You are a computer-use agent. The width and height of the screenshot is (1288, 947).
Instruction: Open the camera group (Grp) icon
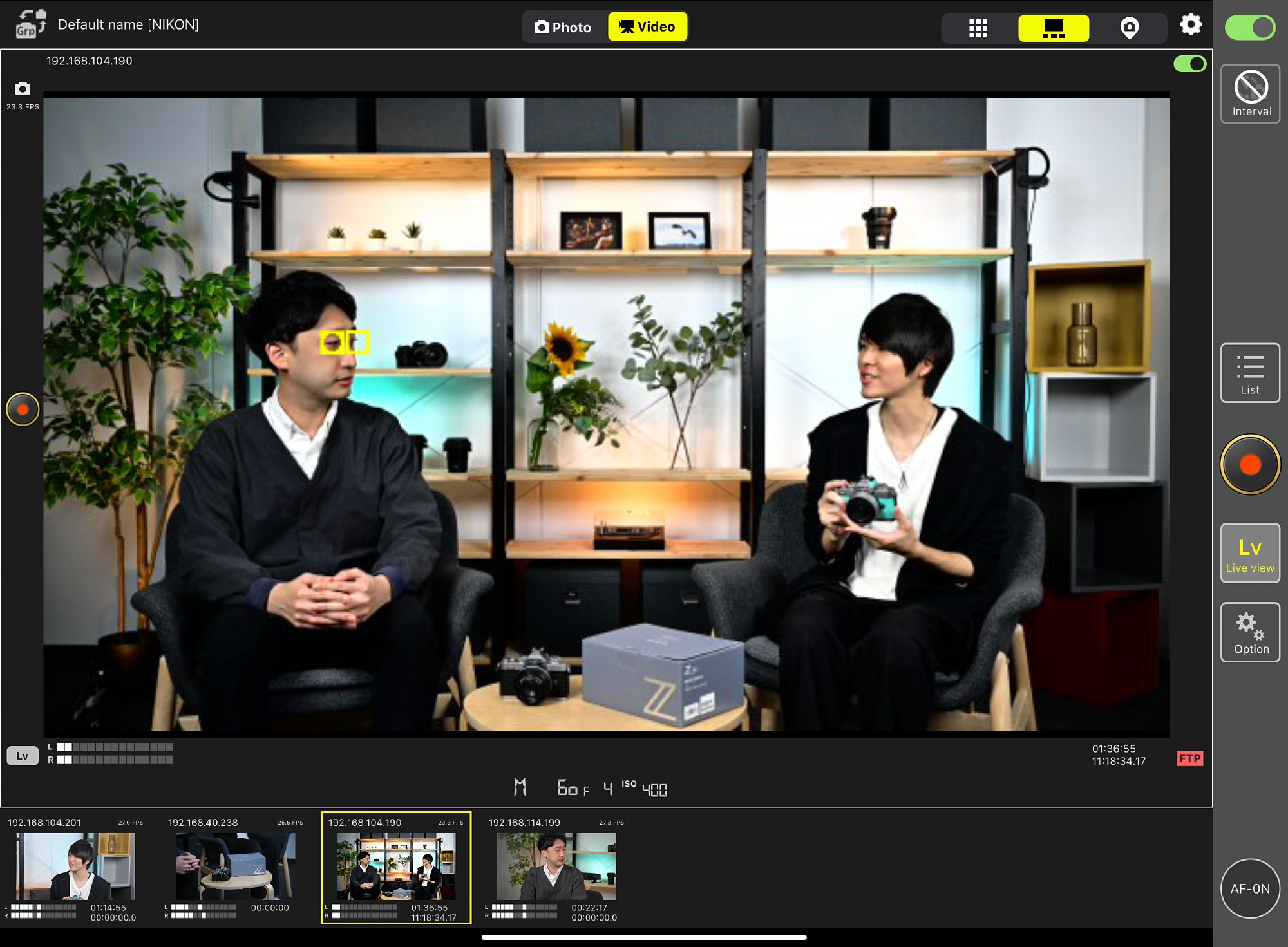click(x=30, y=24)
